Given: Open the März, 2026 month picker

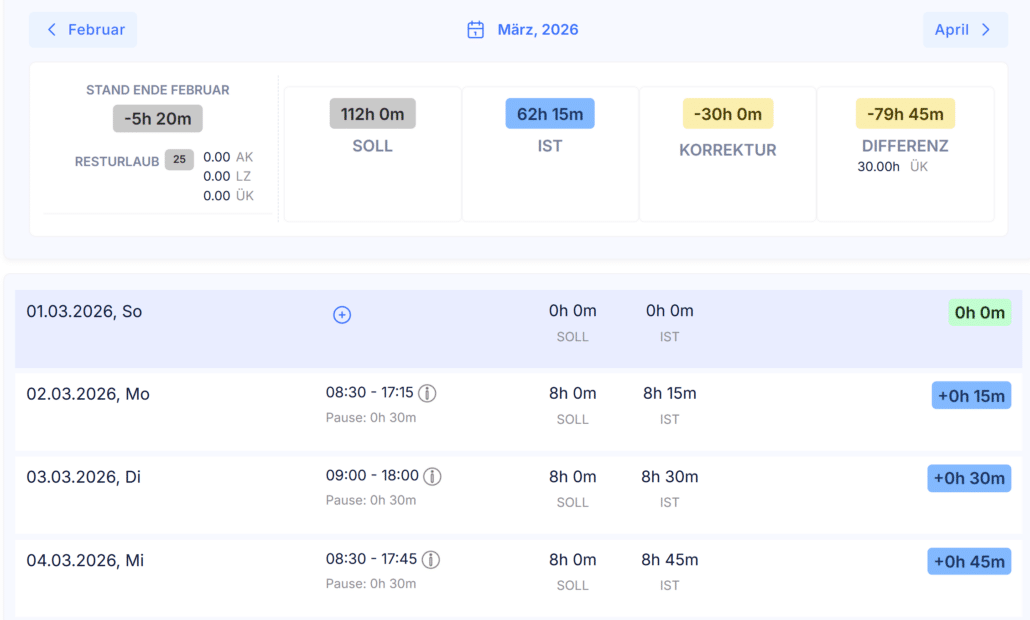Looking at the screenshot, I should coord(523,30).
